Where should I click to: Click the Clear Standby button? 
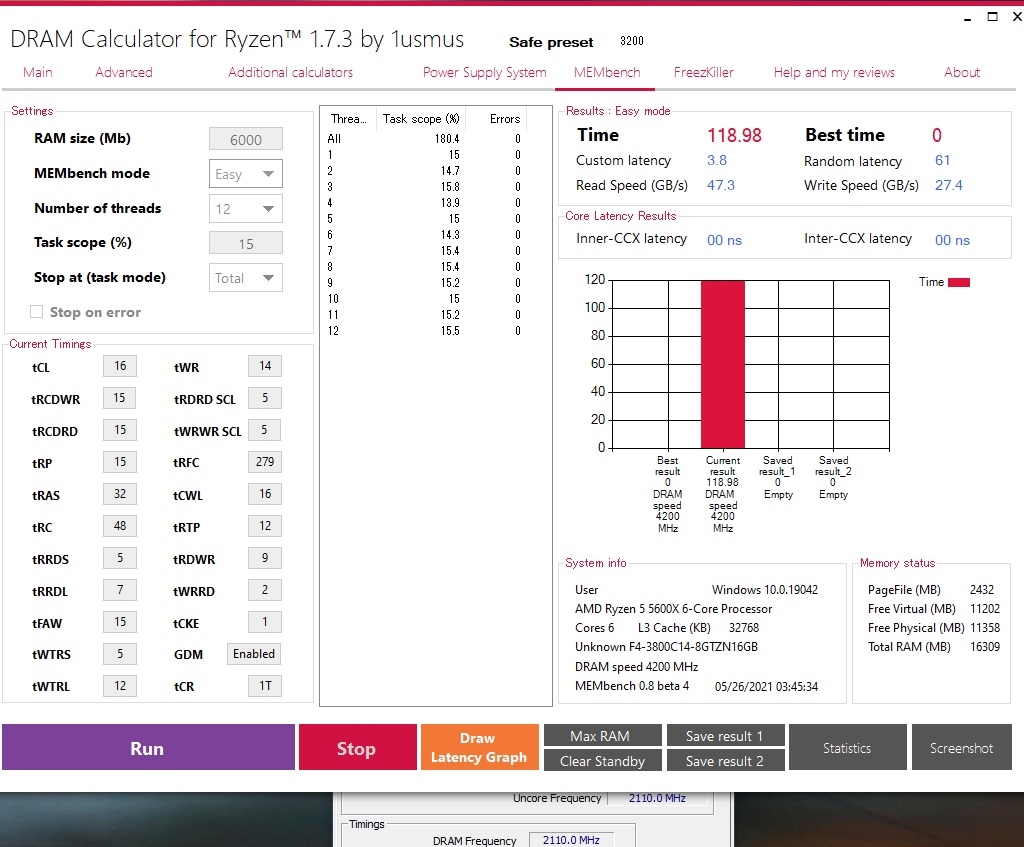[602, 760]
